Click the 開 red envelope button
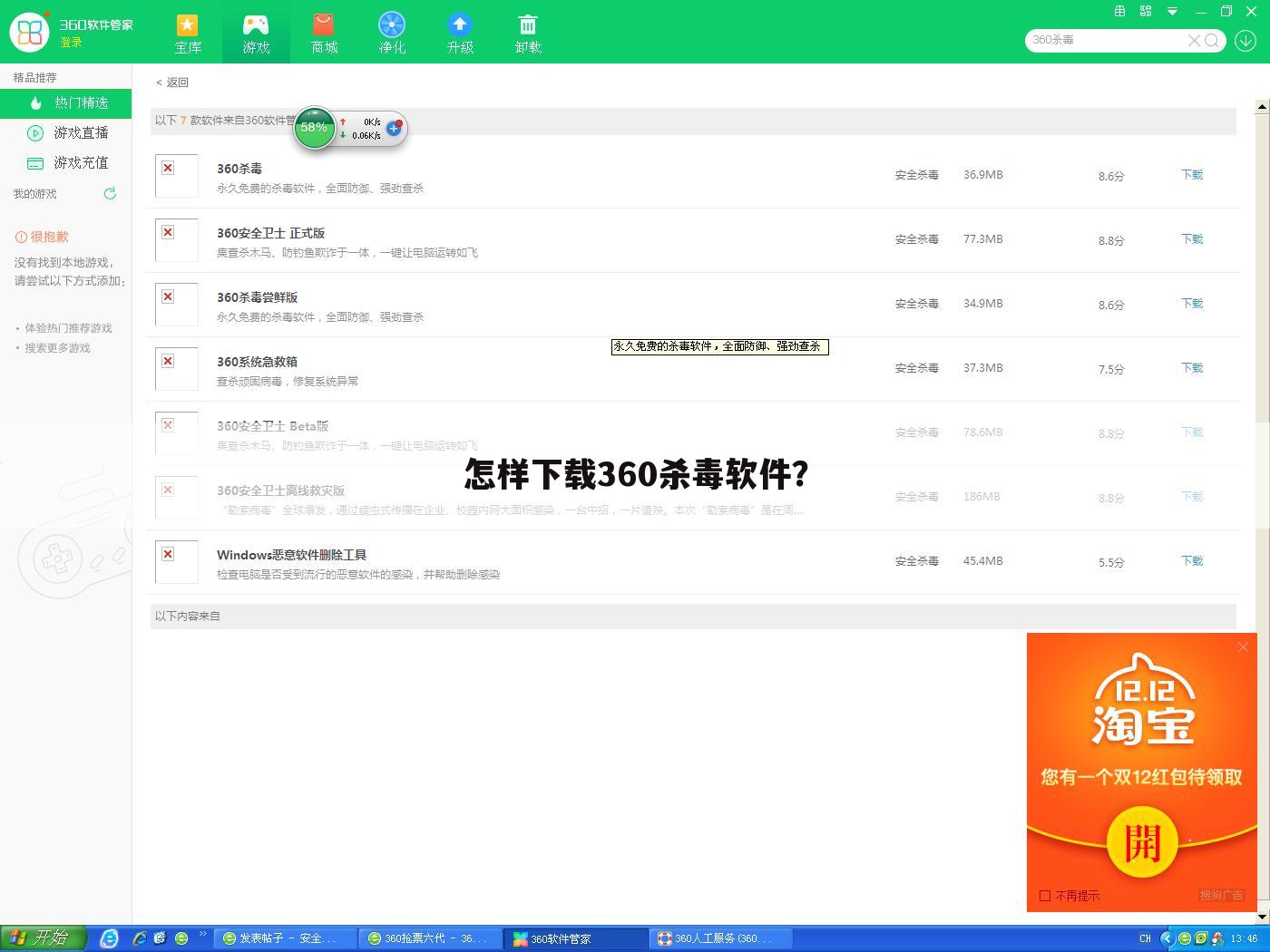This screenshot has width=1270, height=952. (x=1142, y=842)
